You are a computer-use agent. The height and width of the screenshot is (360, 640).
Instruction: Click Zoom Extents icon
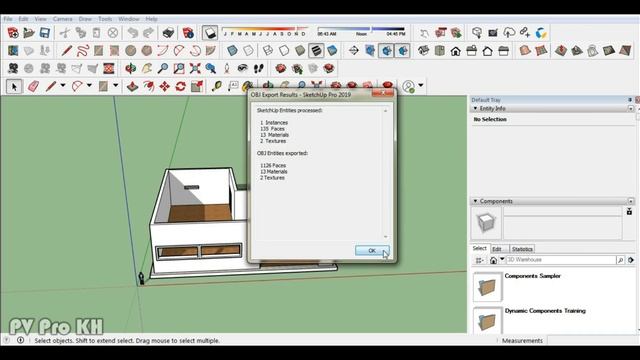coord(195,68)
